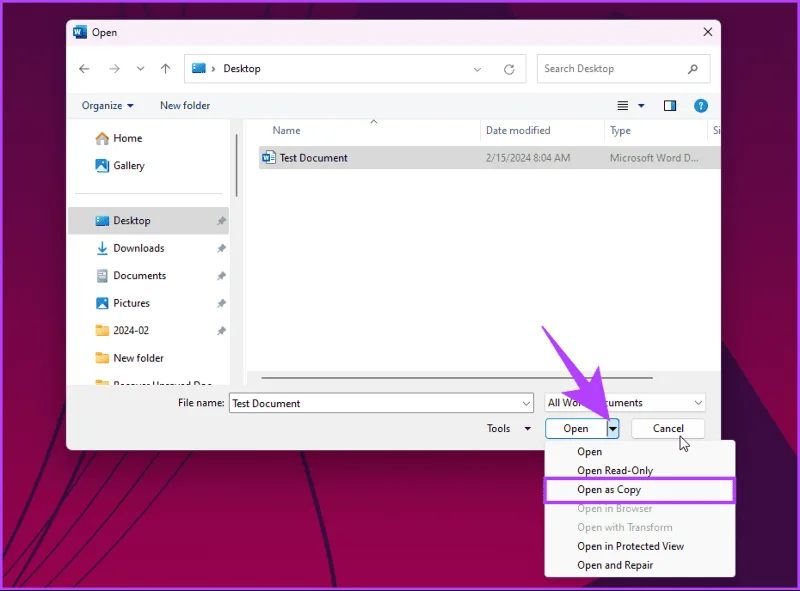
Task: Click the search magnifier icon
Action: [x=692, y=69]
